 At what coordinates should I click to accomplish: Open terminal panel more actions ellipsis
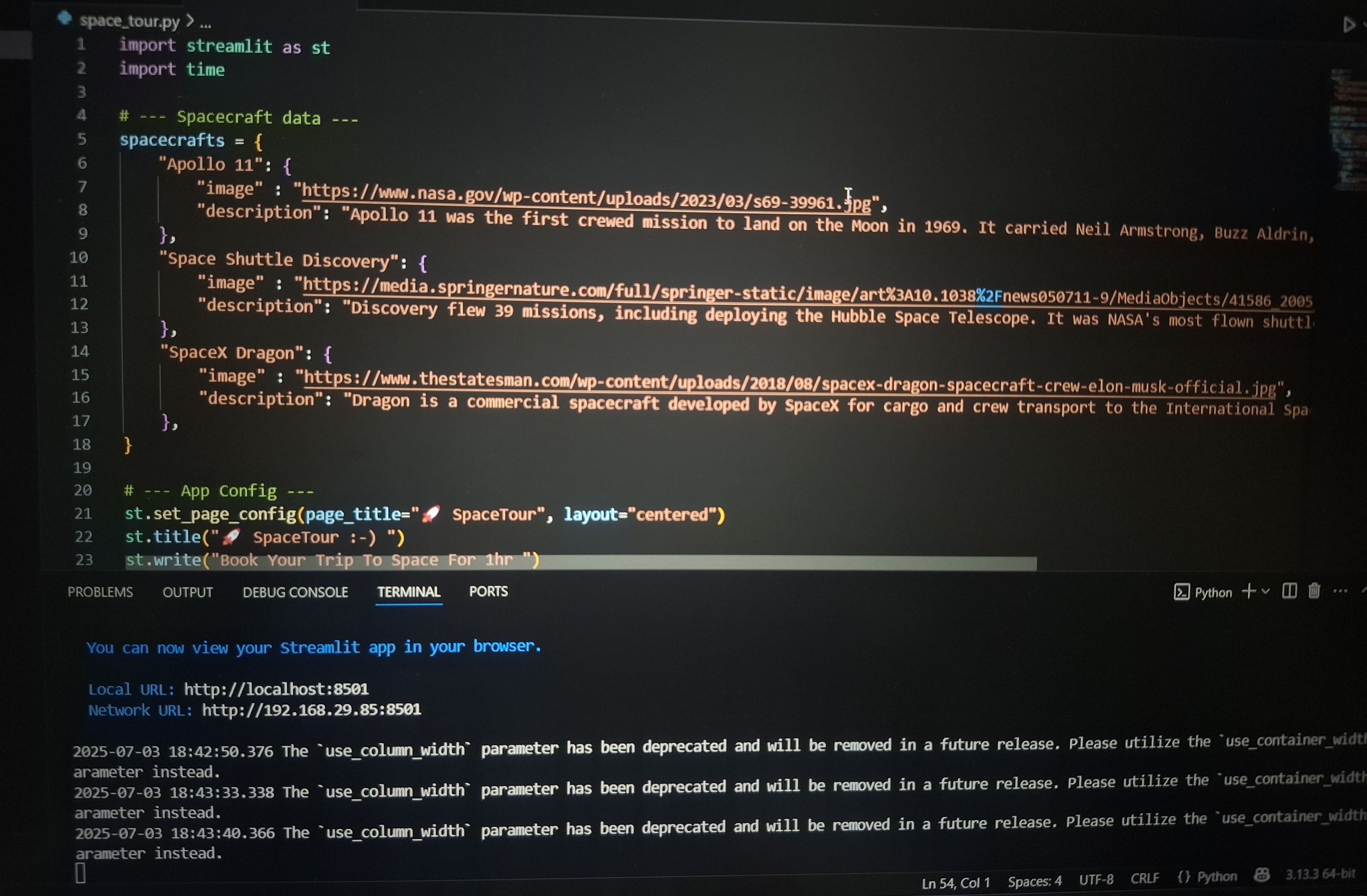point(1340,591)
